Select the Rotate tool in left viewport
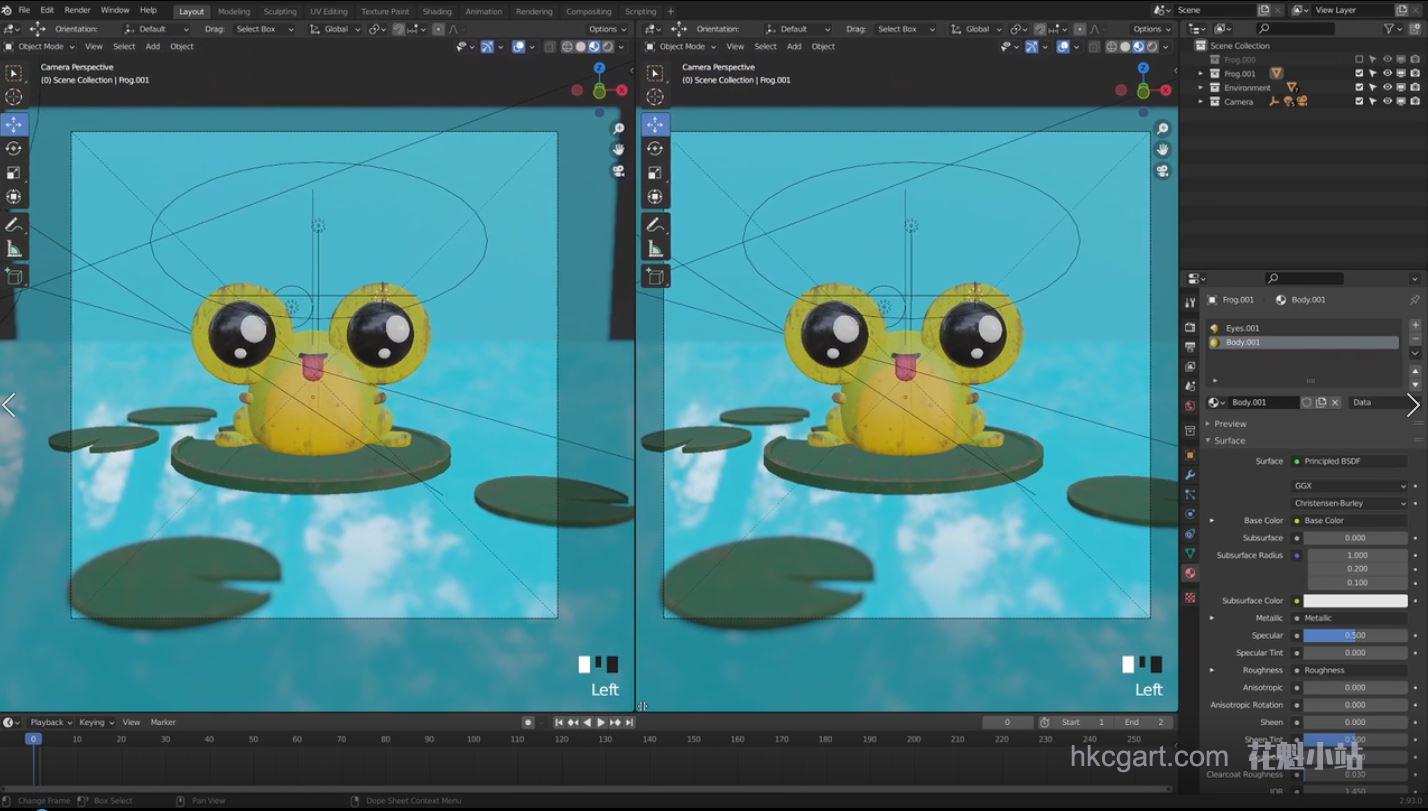 click(14, 148)
